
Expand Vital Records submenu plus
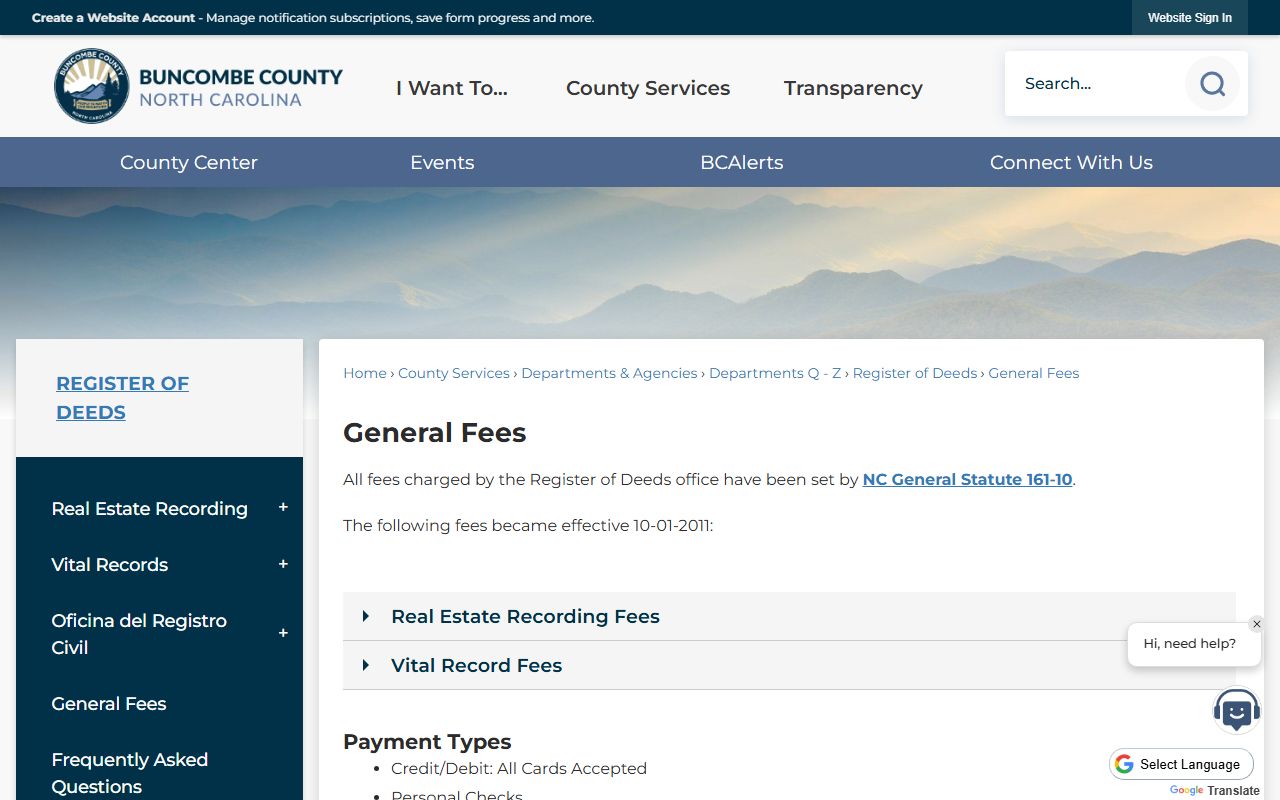(x=283, y=564)
